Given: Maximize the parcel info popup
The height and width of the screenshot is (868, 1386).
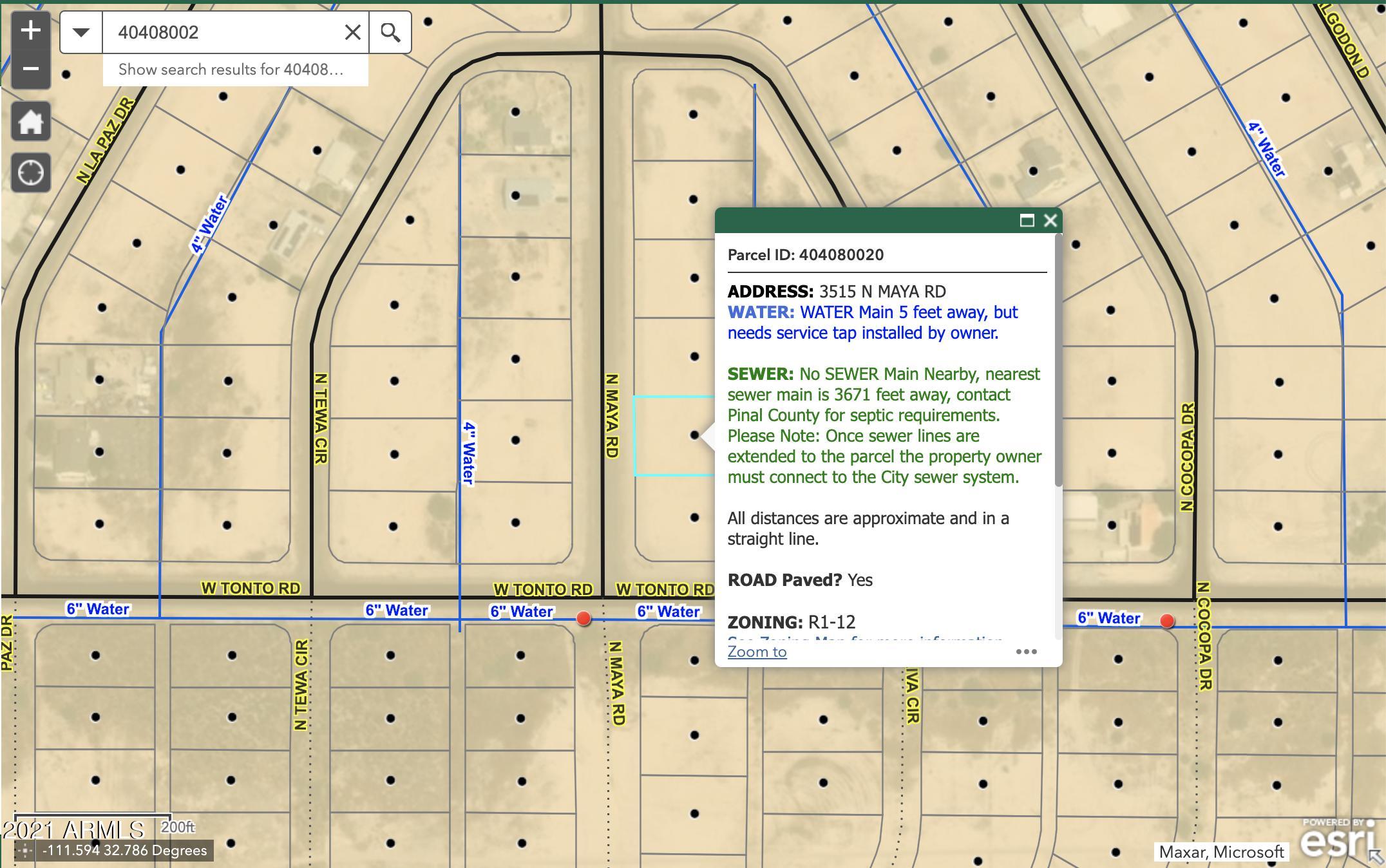Looking at the screenshot, I should click(1027, 221).
